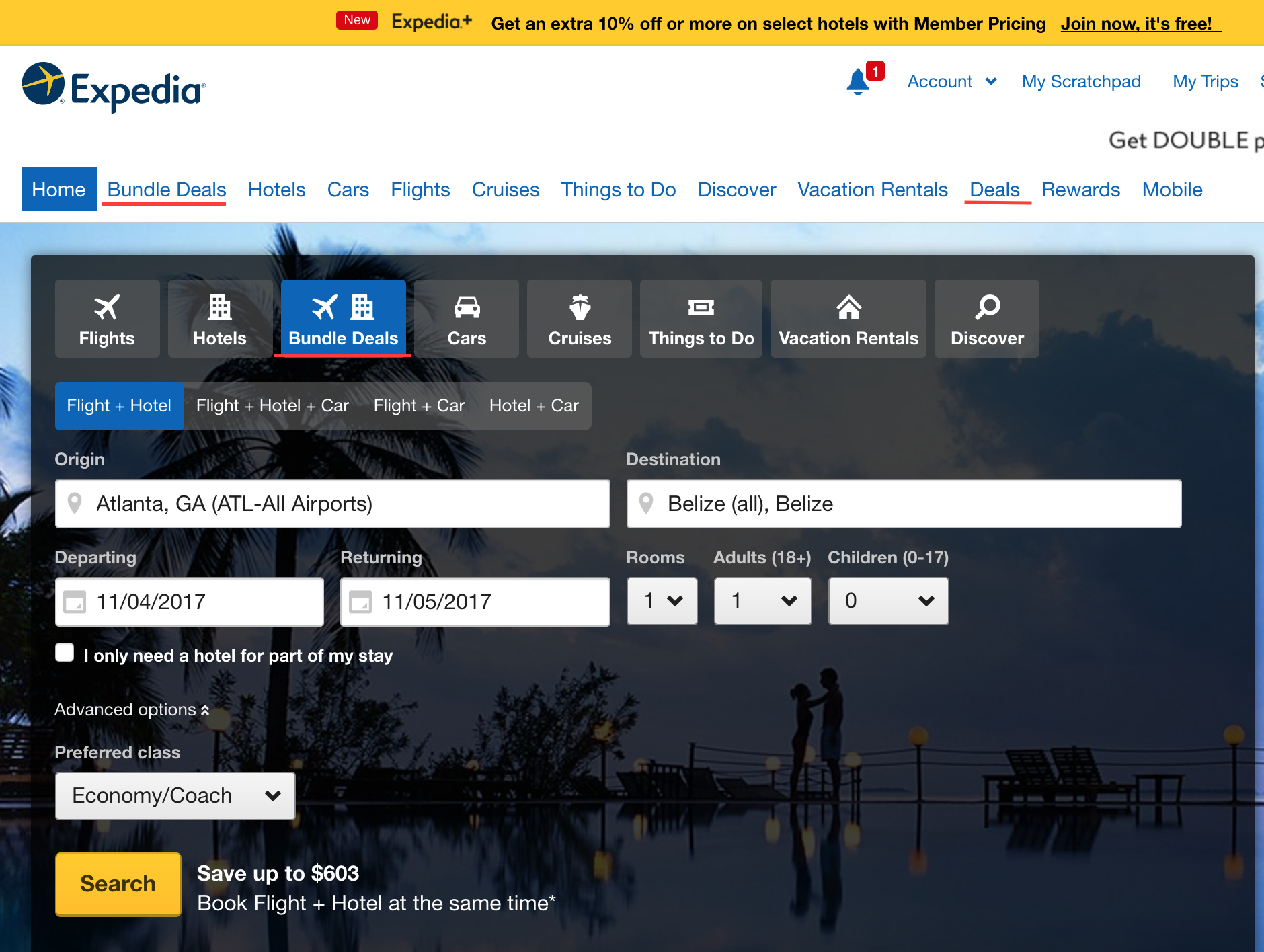
Task: Open Vacation Rentals in top navigation
Action: pos(873,190)
